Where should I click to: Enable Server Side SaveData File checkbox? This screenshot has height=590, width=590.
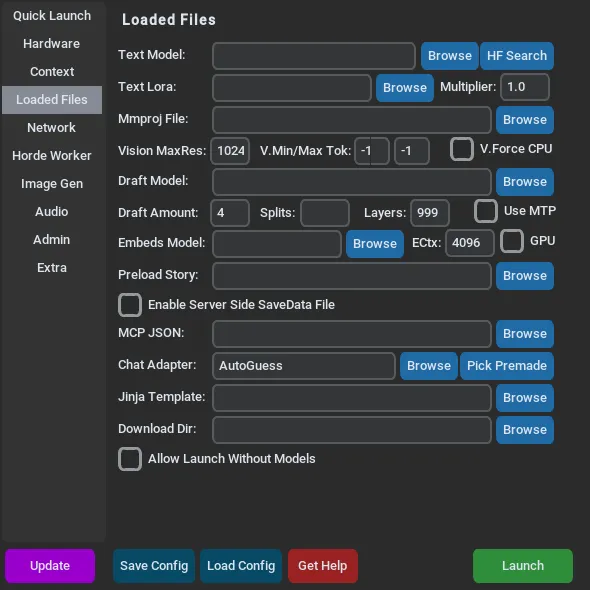[x=130, y=305]
